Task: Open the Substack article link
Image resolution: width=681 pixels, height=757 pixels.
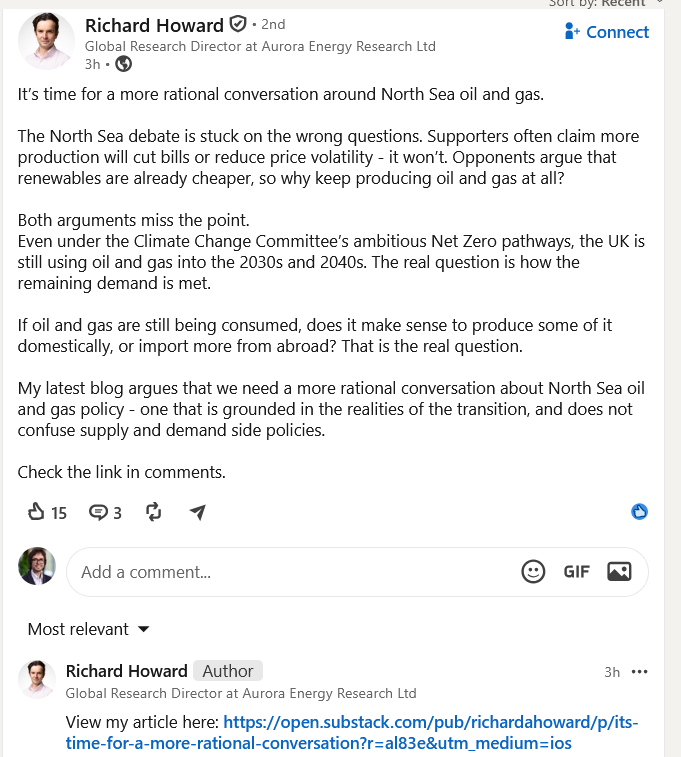Action: 352,732
